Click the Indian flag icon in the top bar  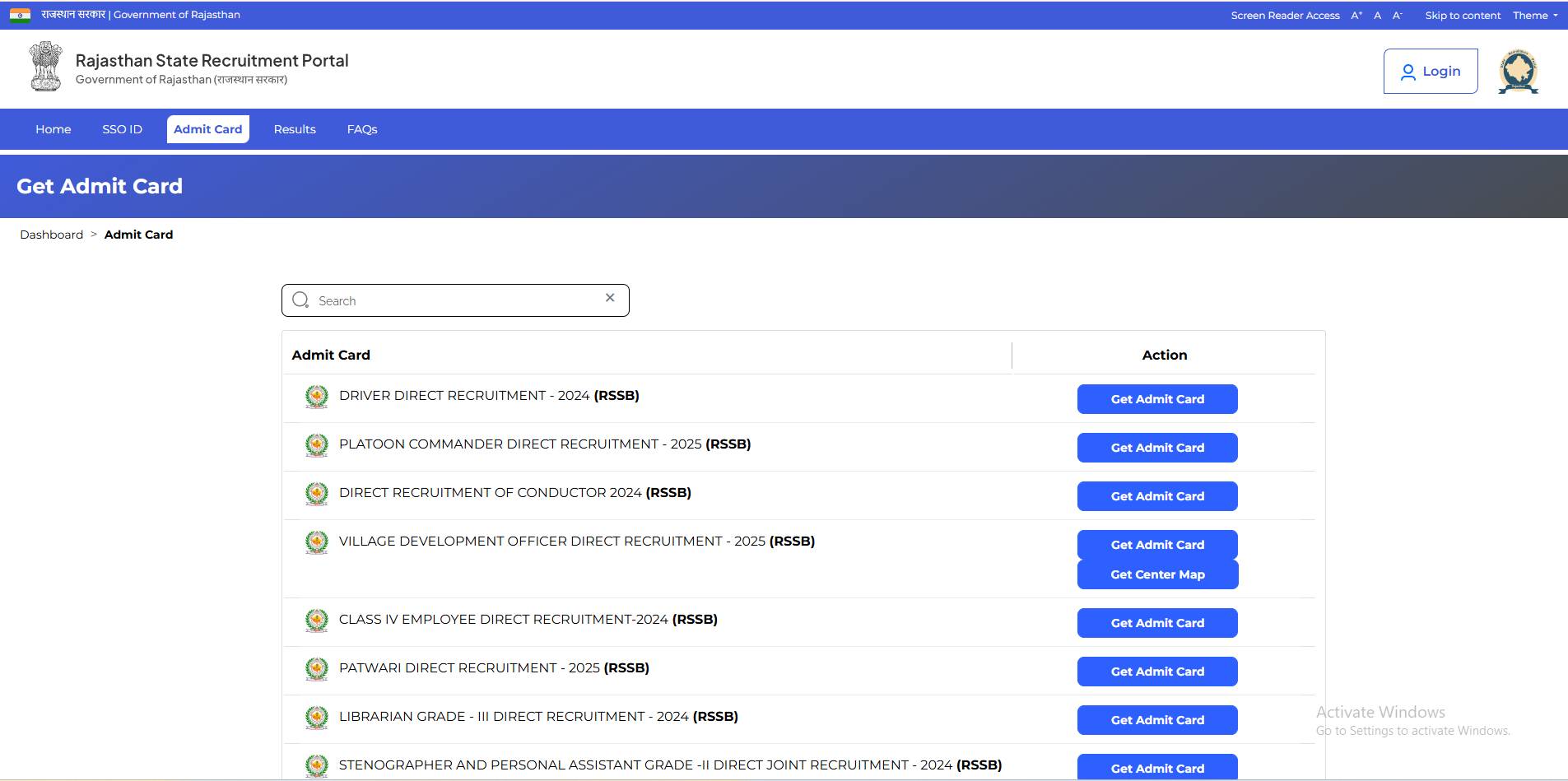(x=18, y=14)
